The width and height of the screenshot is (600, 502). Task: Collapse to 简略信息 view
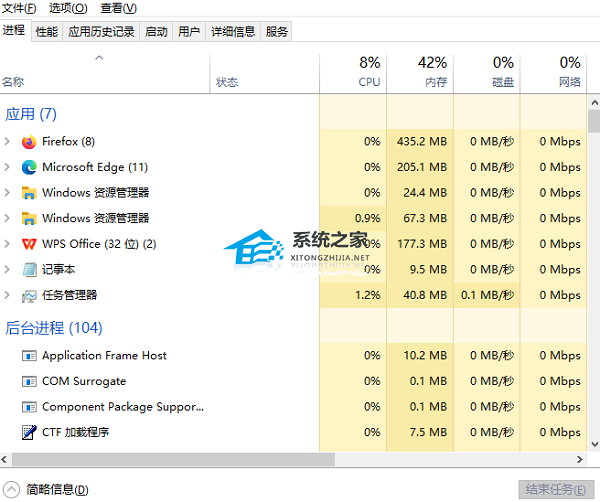pyautogui.click(x=46, y=489)
